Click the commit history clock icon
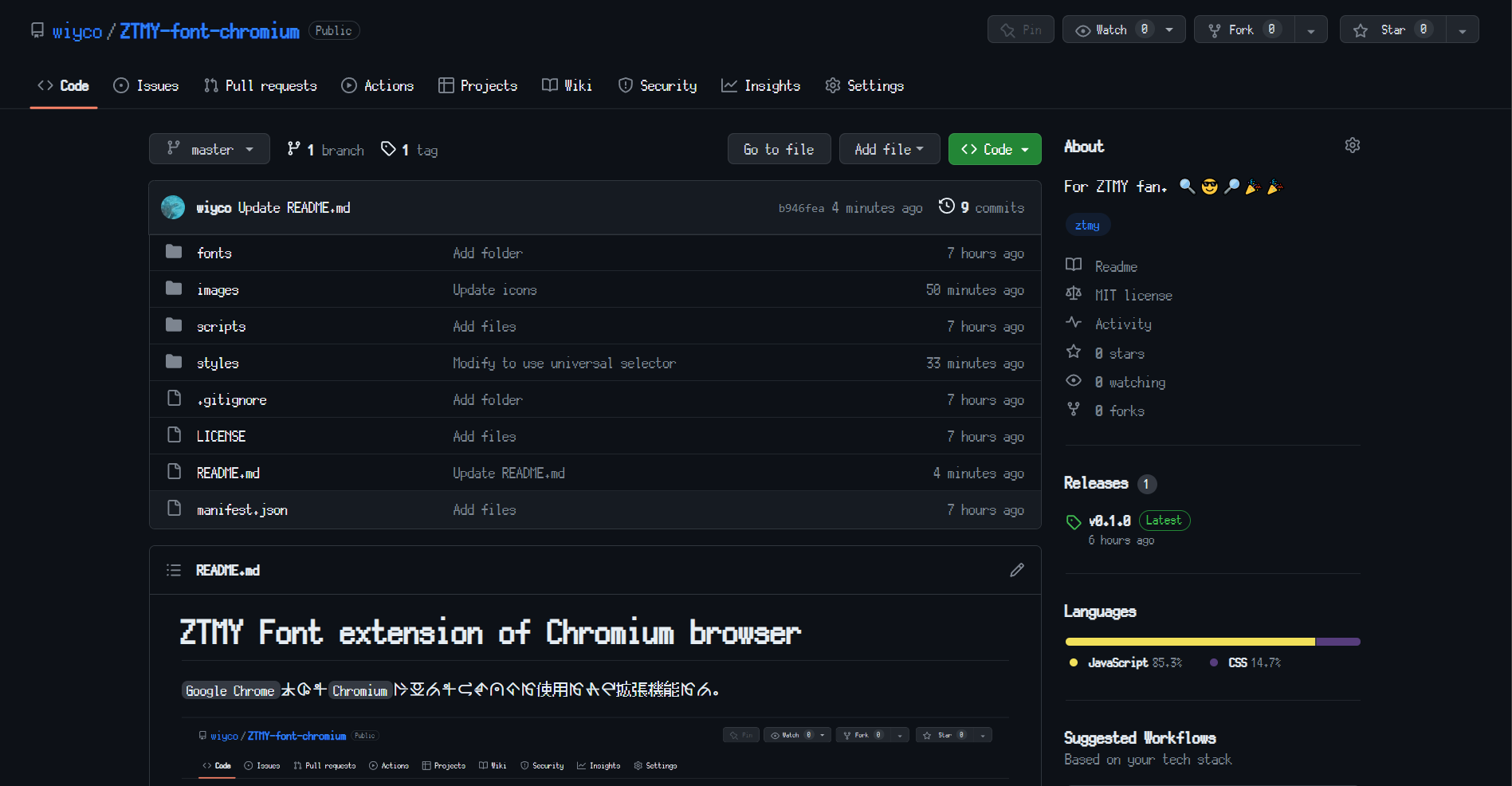 pos(947,206)
